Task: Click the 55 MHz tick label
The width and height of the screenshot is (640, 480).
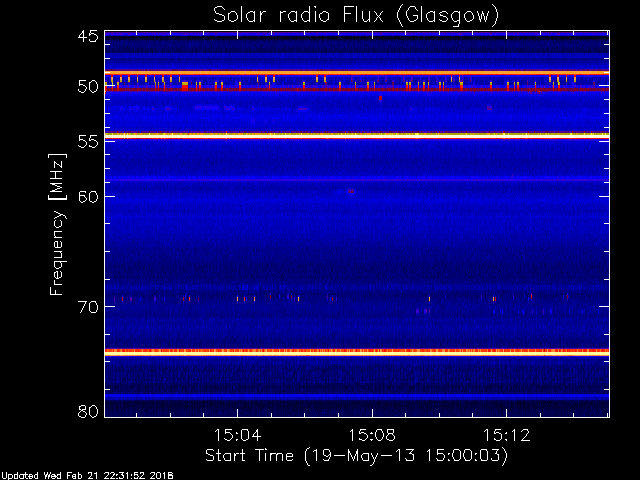Action: 87,141
